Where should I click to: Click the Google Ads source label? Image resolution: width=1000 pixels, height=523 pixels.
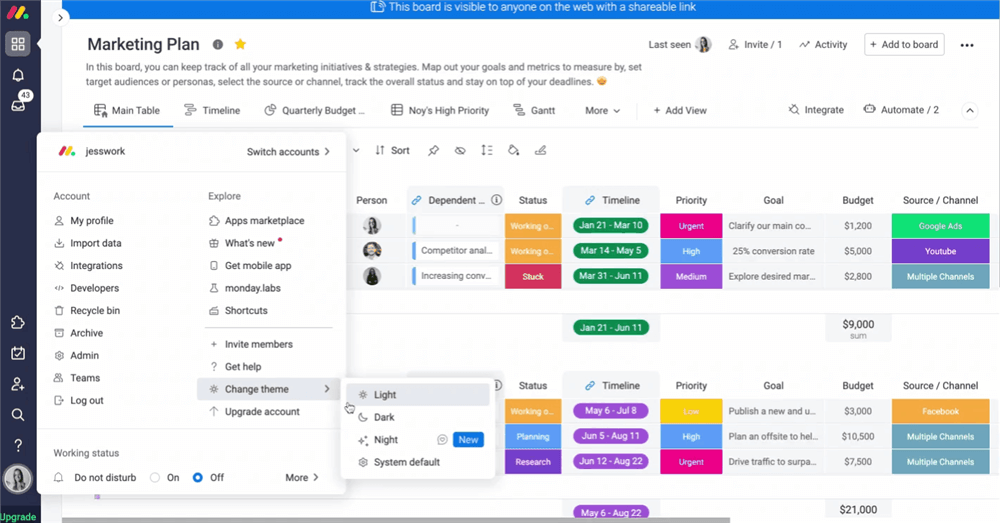point(940,226)
